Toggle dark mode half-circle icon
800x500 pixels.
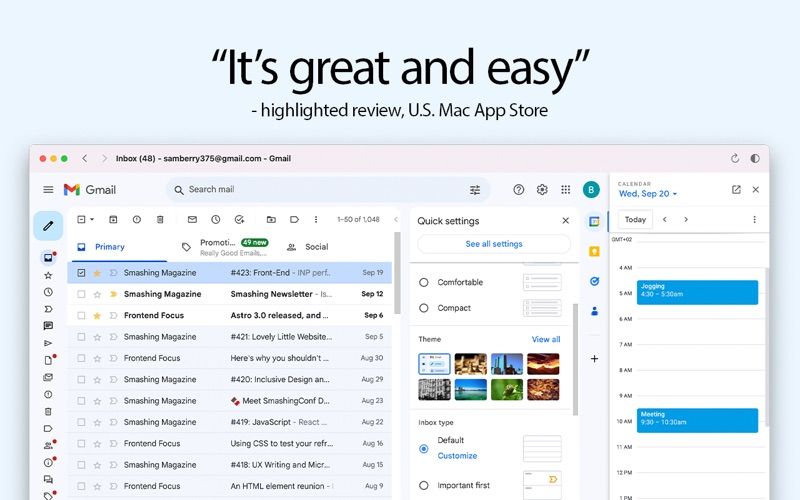click(x=755, y=159)
